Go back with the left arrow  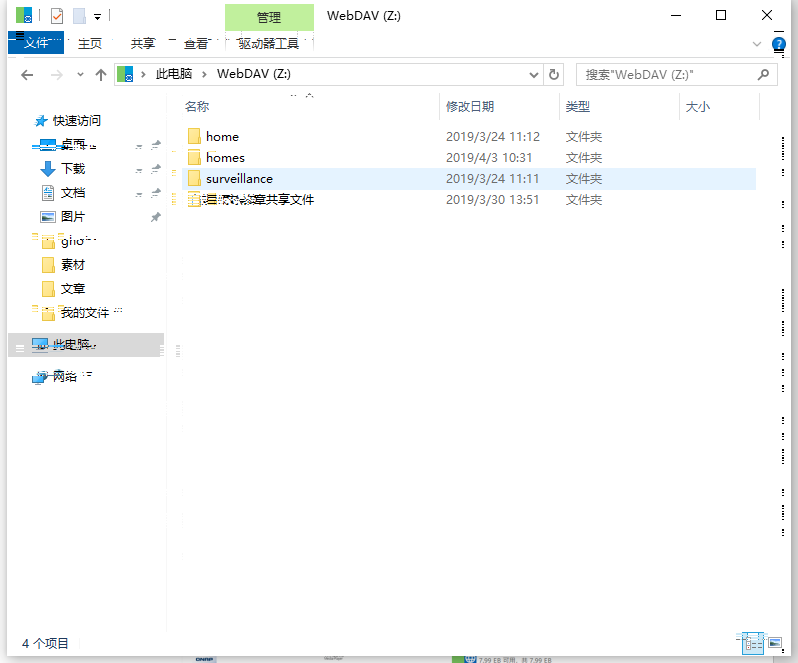click(27, 75)
